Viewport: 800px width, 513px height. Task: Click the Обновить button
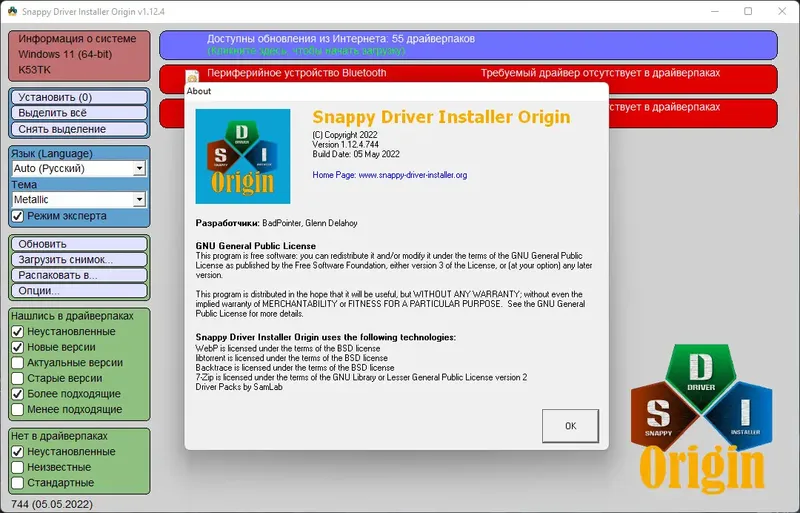pyautogui.click(x=80, y=244)
